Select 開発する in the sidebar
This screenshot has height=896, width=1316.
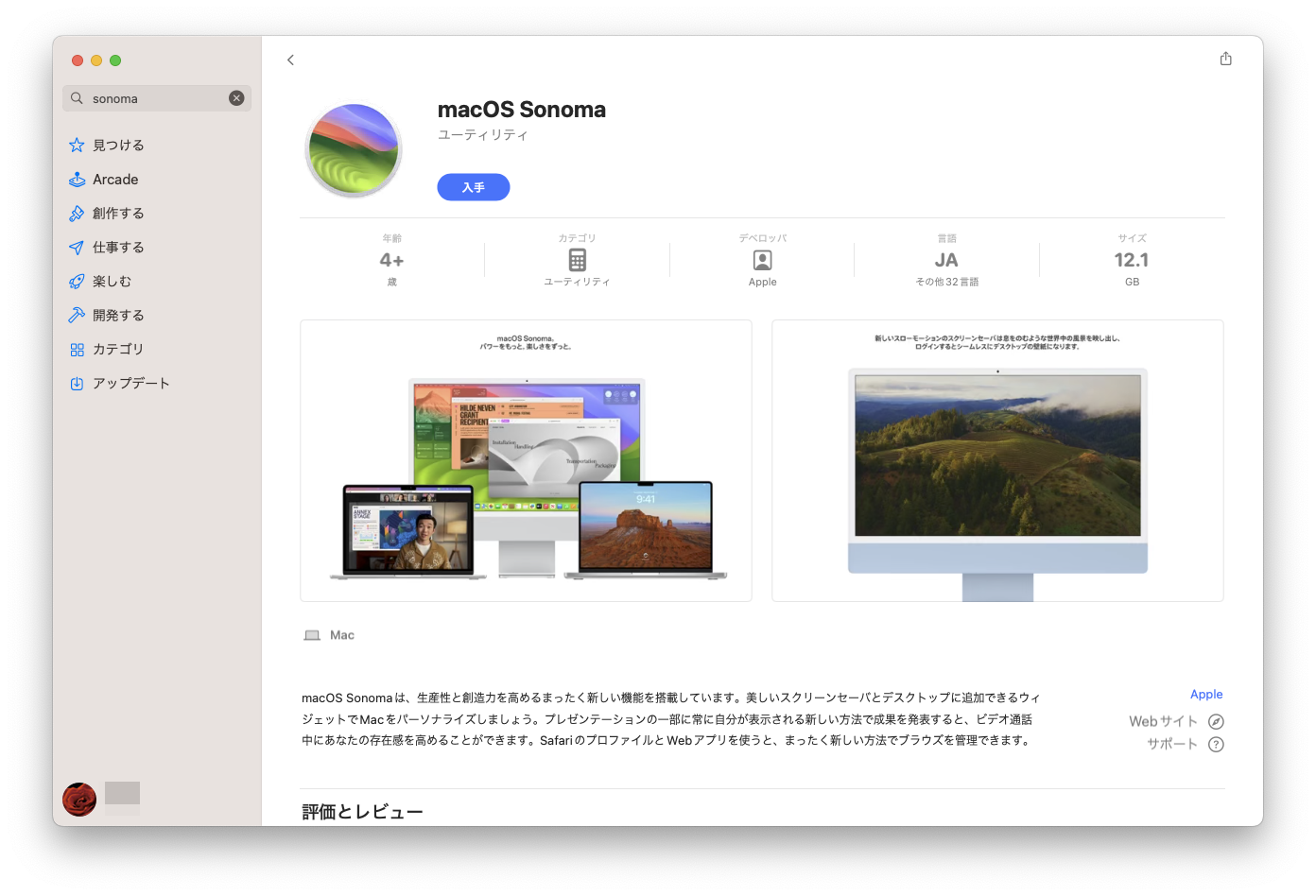(118, 315)
